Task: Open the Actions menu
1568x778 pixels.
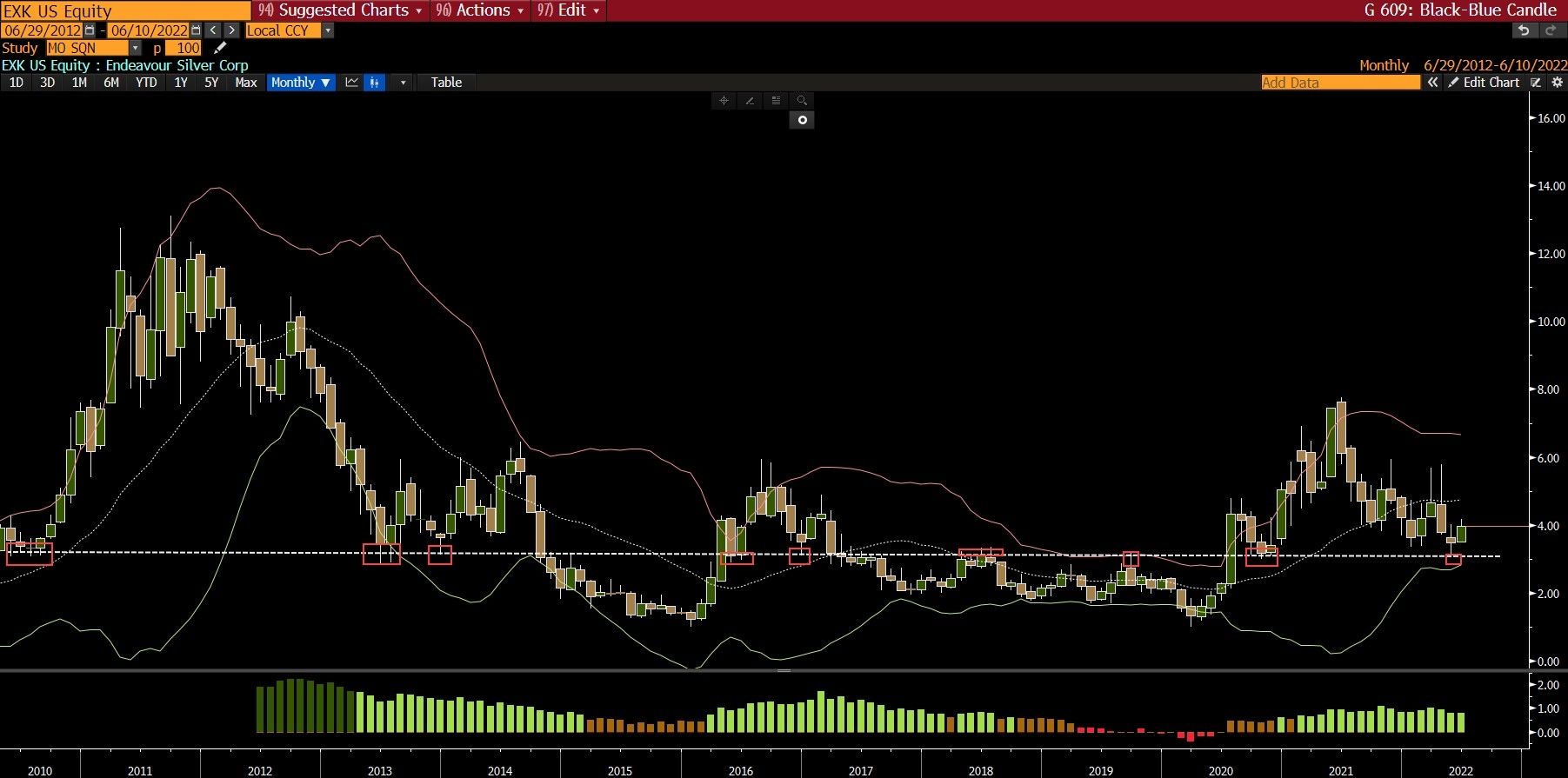Action: [479, 10]
